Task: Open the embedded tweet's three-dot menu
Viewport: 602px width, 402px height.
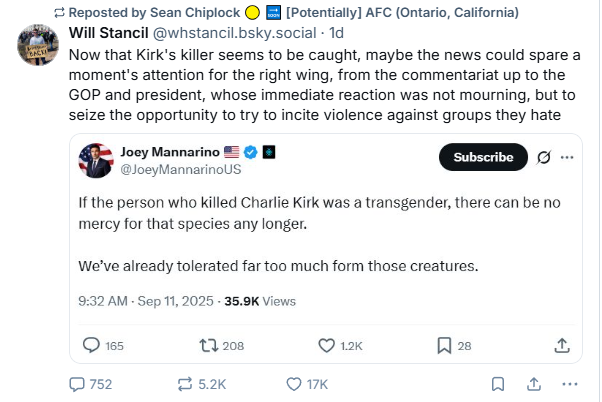Action: tap(567, 157)
